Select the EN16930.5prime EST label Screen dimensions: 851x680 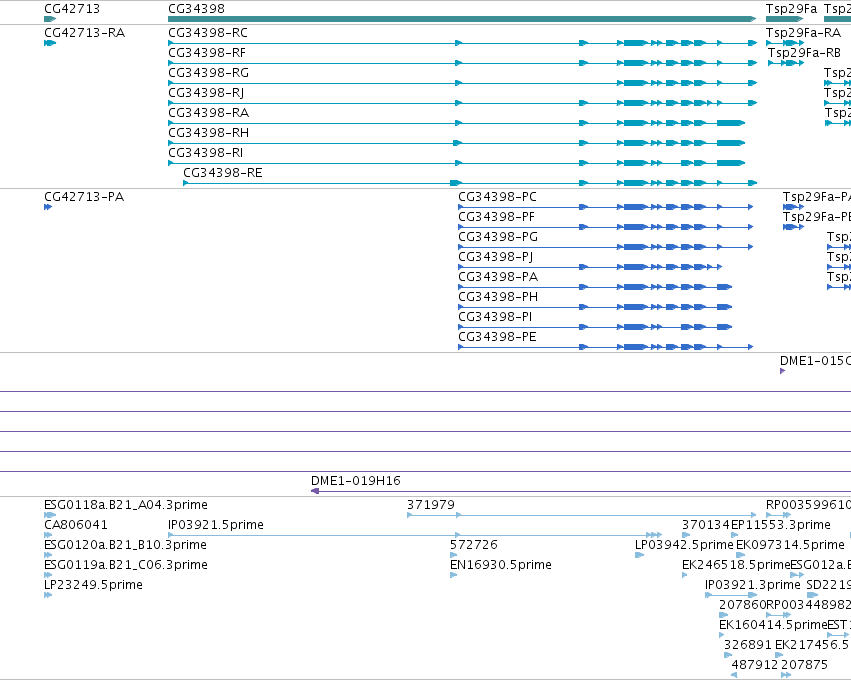(500, 565)
